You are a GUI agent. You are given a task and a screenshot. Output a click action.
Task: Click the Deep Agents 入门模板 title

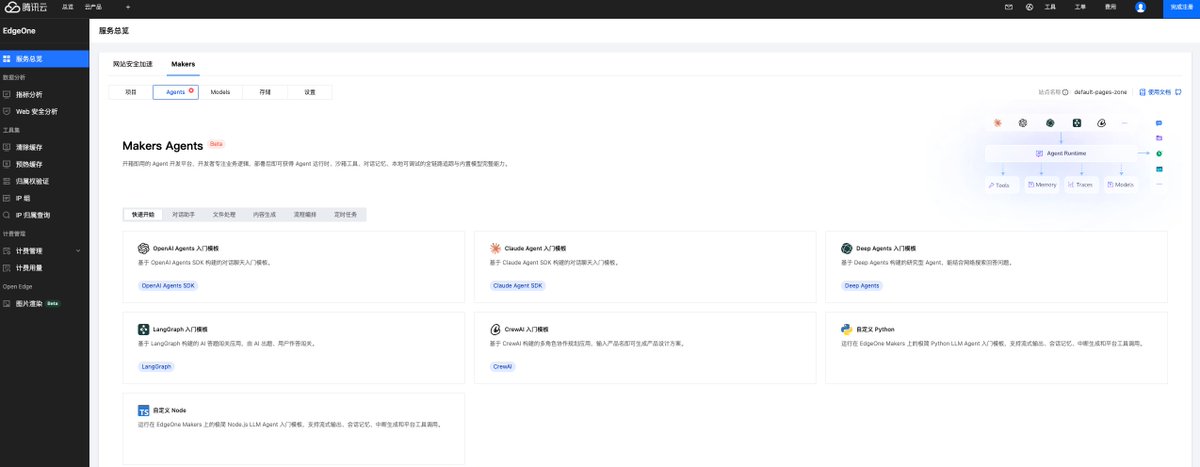coord(886,247)
